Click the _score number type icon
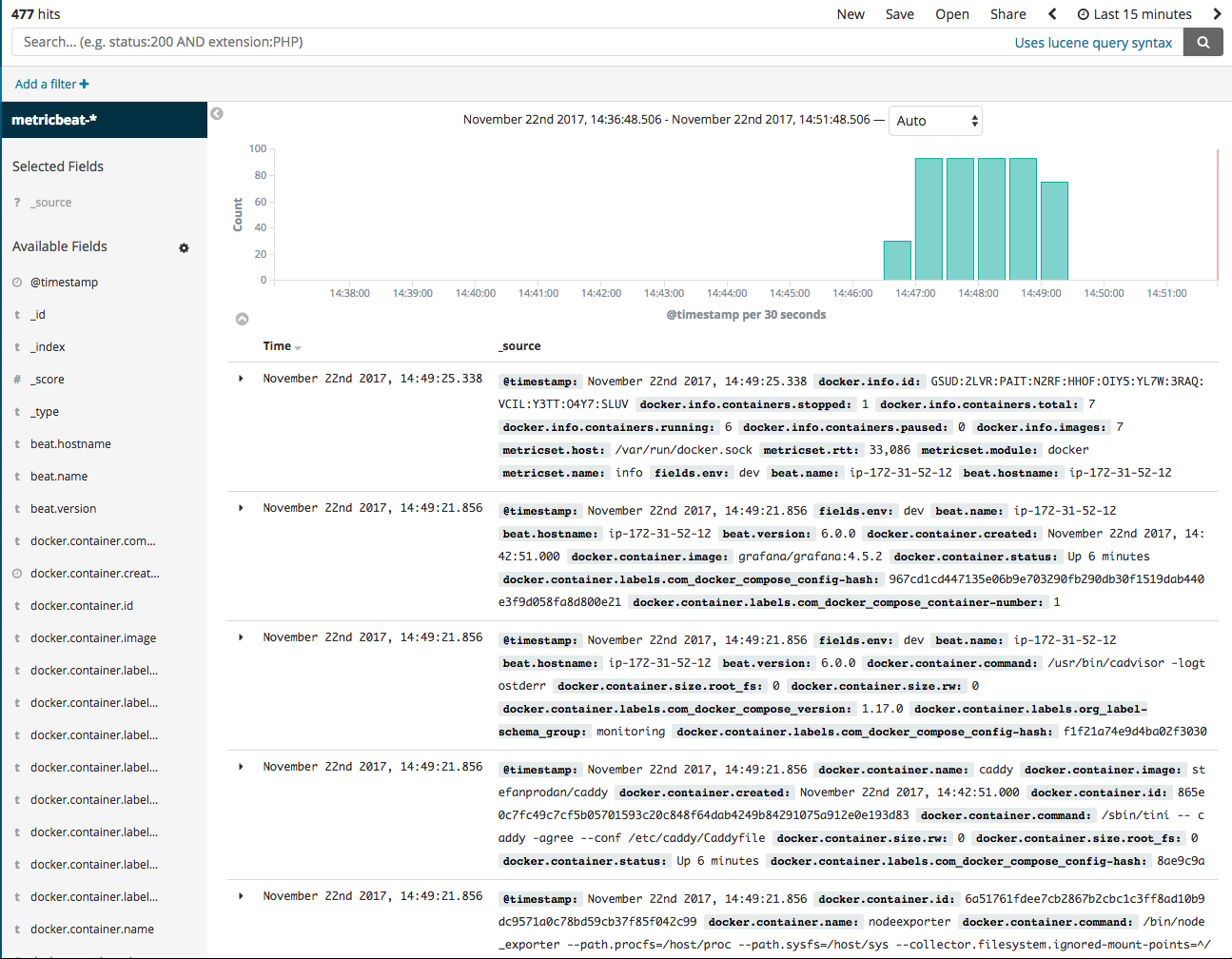Image resolution: width=1232 pixels, height=959 pixels. click(17, 380)
